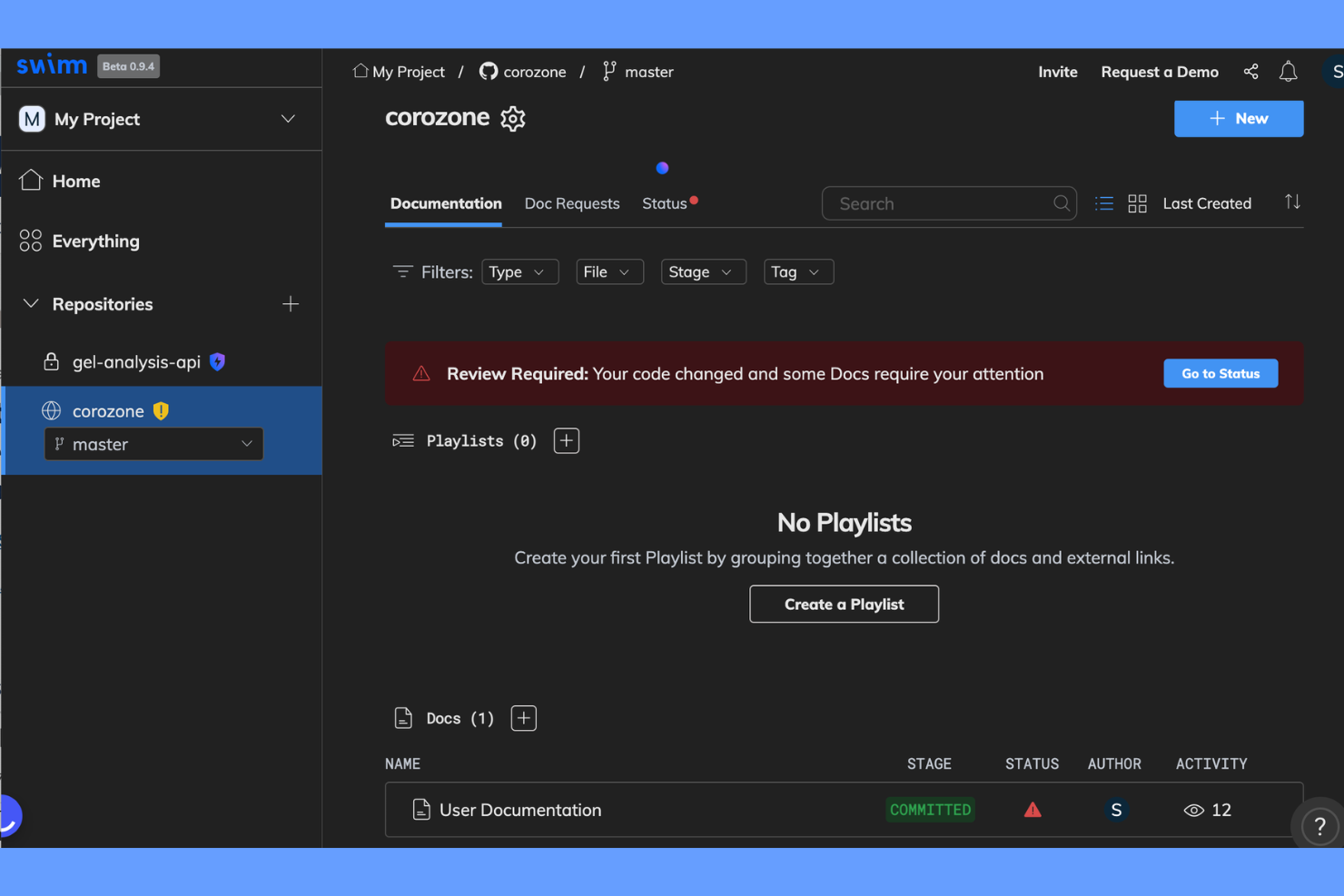Click the Beta 0.9.4 version badge
This screenshot has width=1344, height=896.
click(x=128, y=66)
